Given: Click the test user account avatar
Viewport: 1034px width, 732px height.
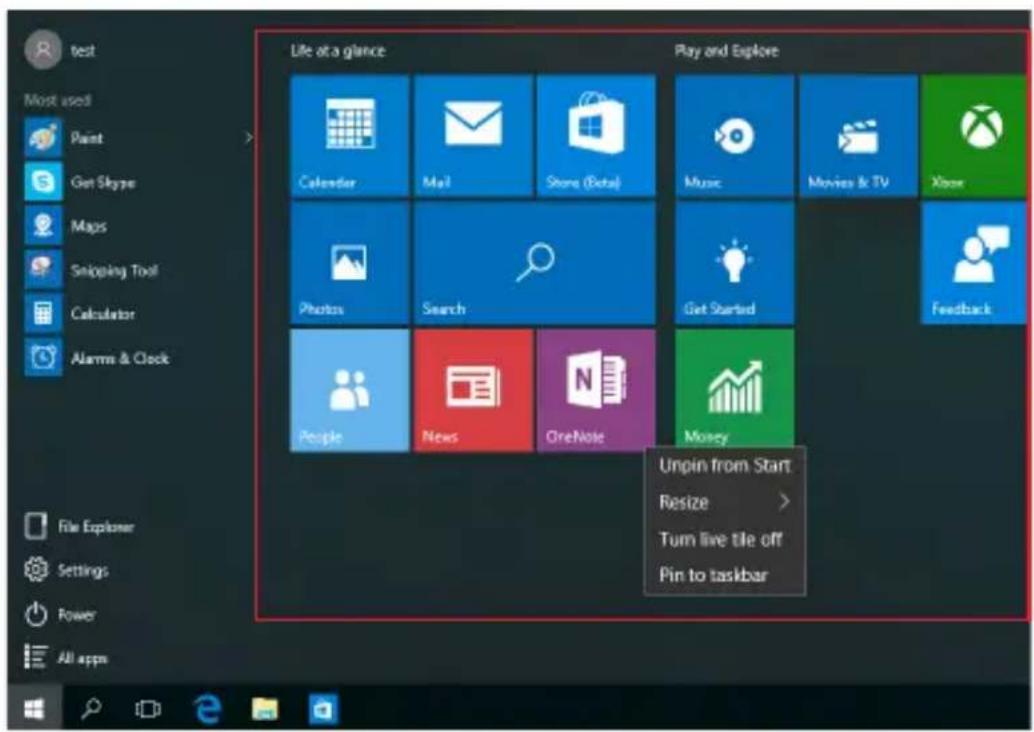Looking at the screenshot, I should 43,49.
